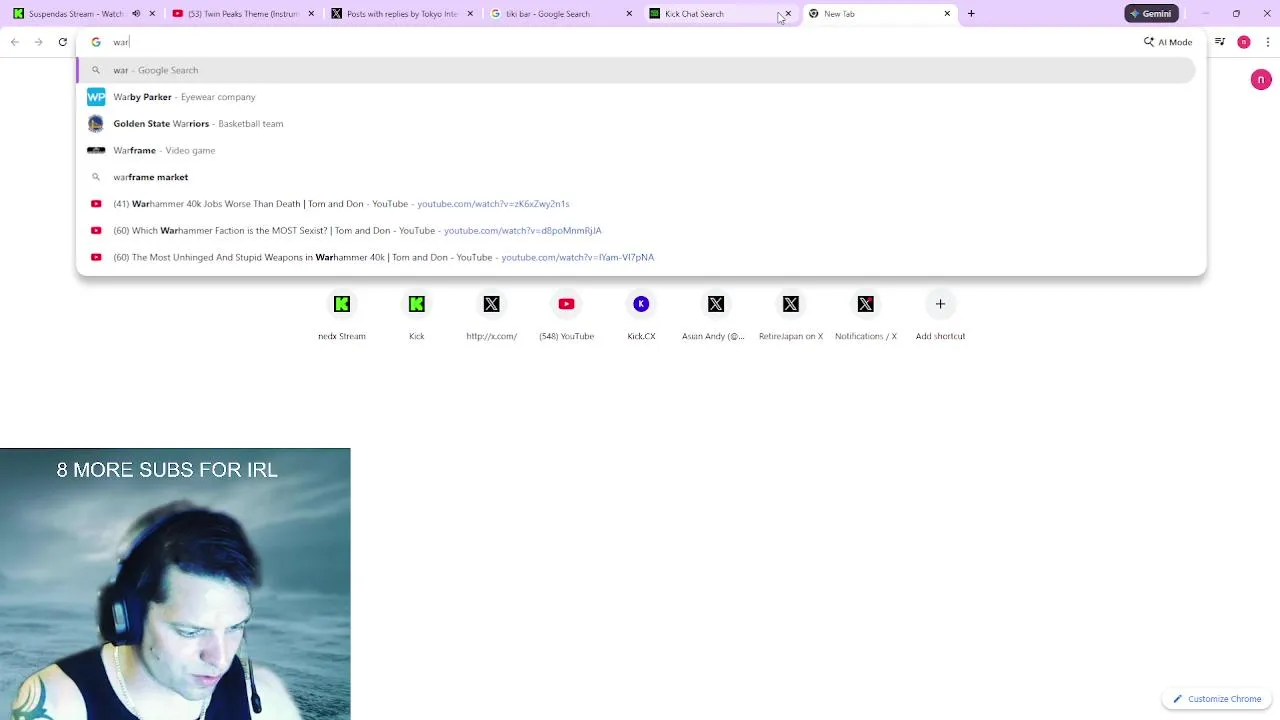Open 'Most Unhinged And Stupid Weapons' suggestion
1280x720 pixels.
point(636,257)
